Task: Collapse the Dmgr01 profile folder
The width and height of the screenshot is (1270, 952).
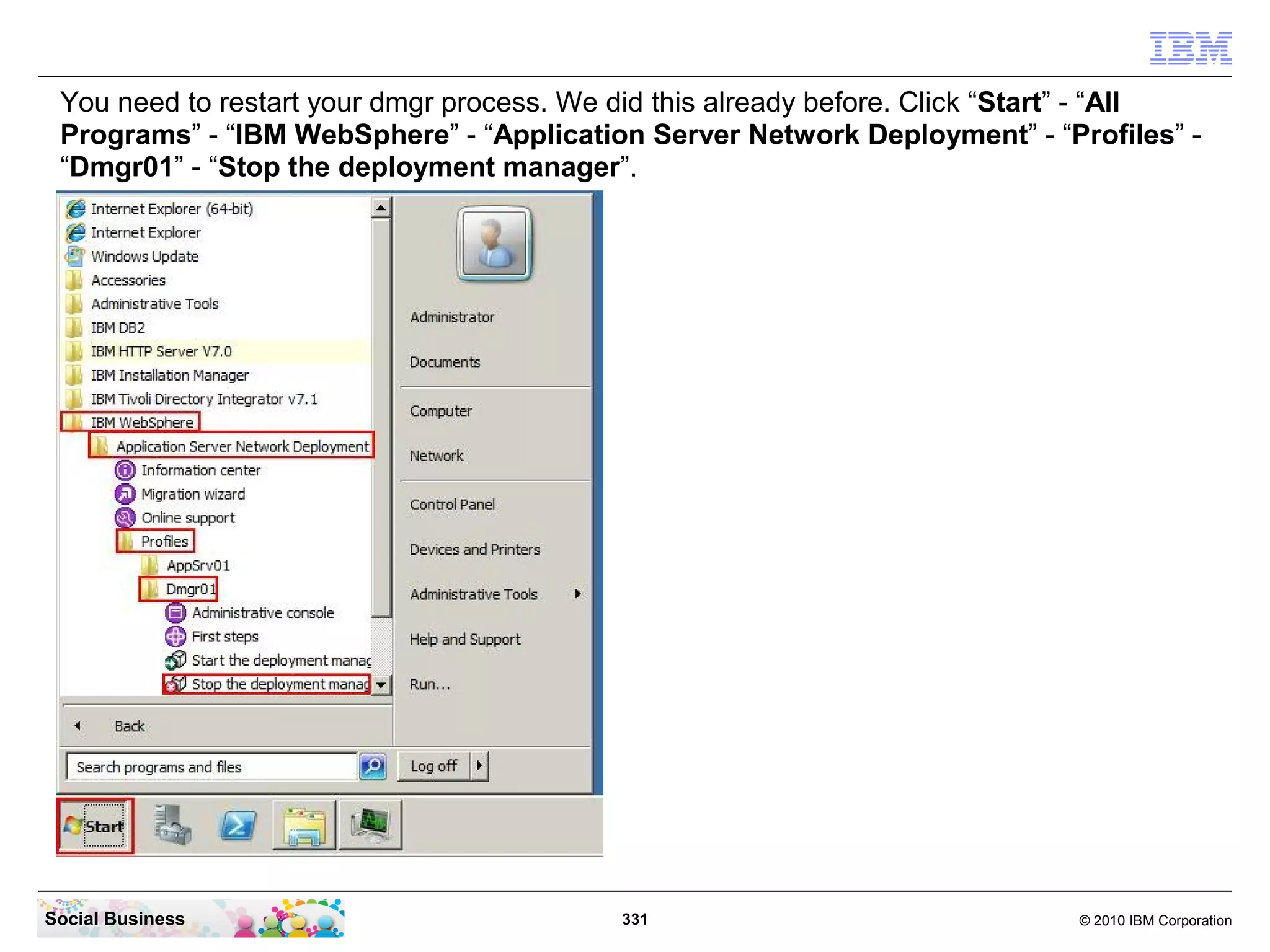Action: (179, 589)
